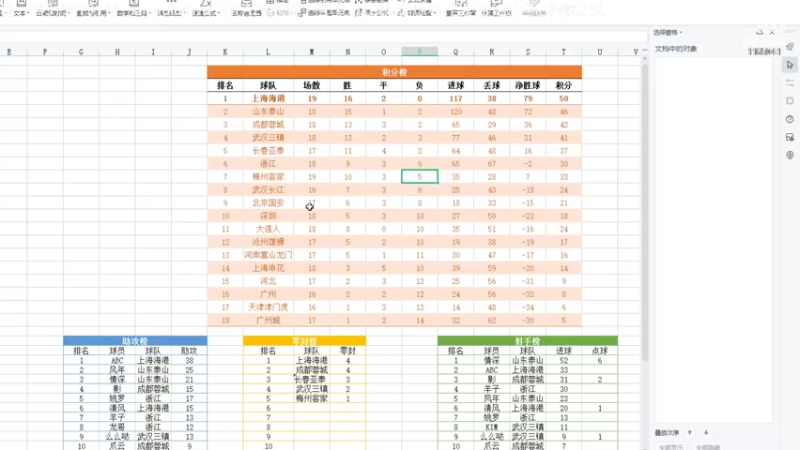Move object down in stacking order
Viewport: 800px width, 450px height.
click(x=706, y=433)
